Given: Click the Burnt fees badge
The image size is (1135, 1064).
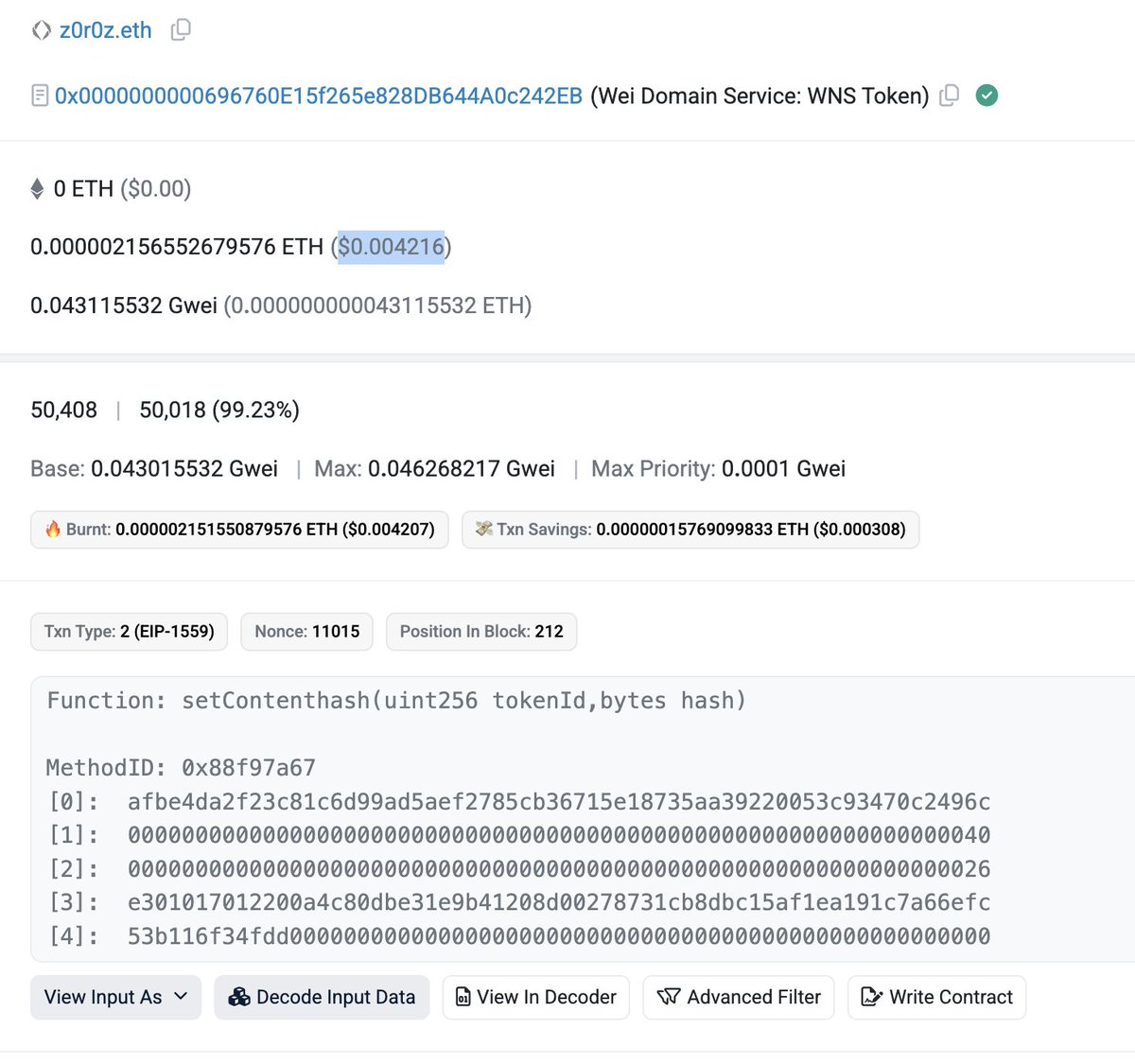Looking at the screenshot, I should pos(239,530).
